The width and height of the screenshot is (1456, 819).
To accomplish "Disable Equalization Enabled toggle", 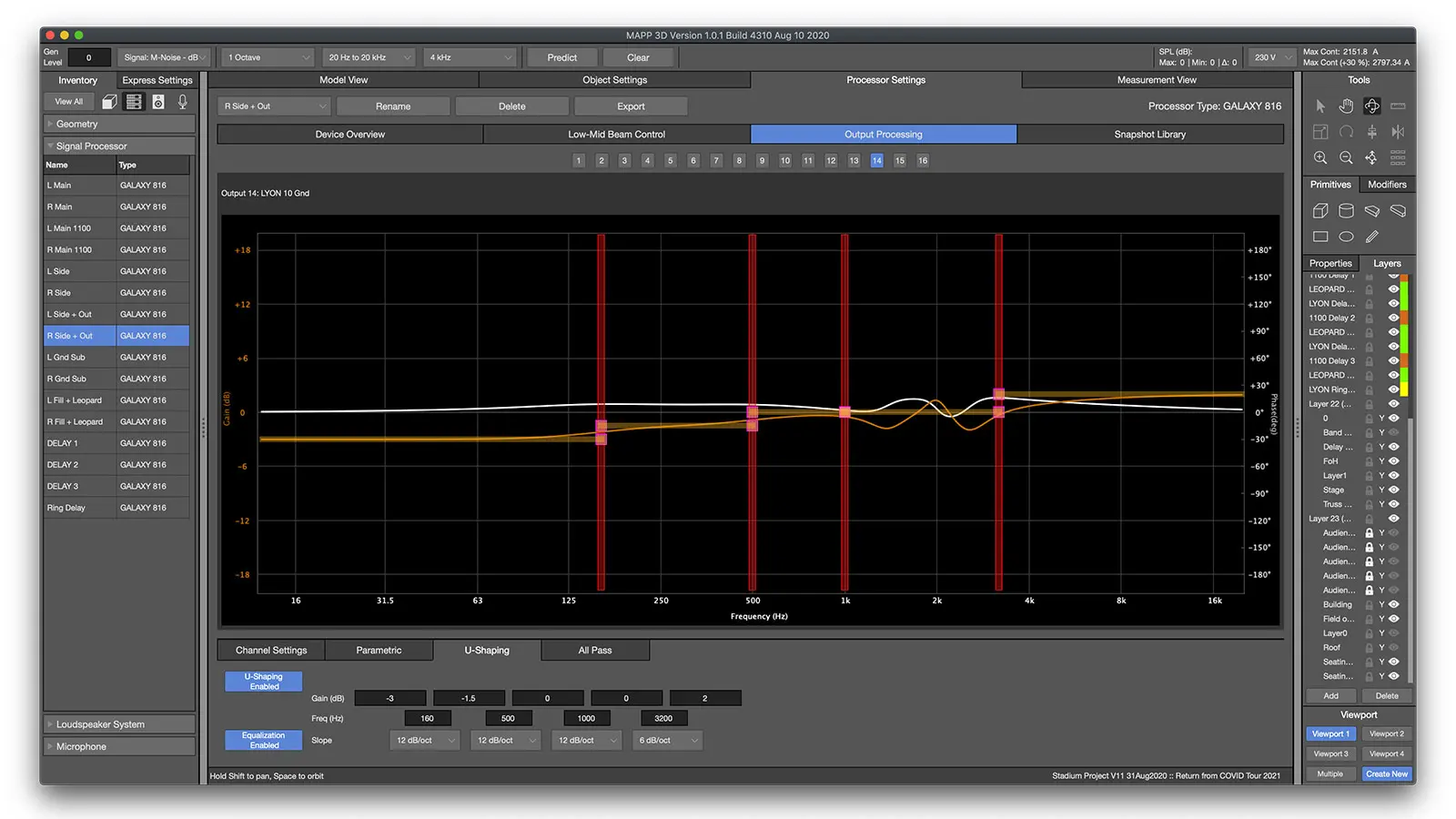I will click(x=263, y=740).
